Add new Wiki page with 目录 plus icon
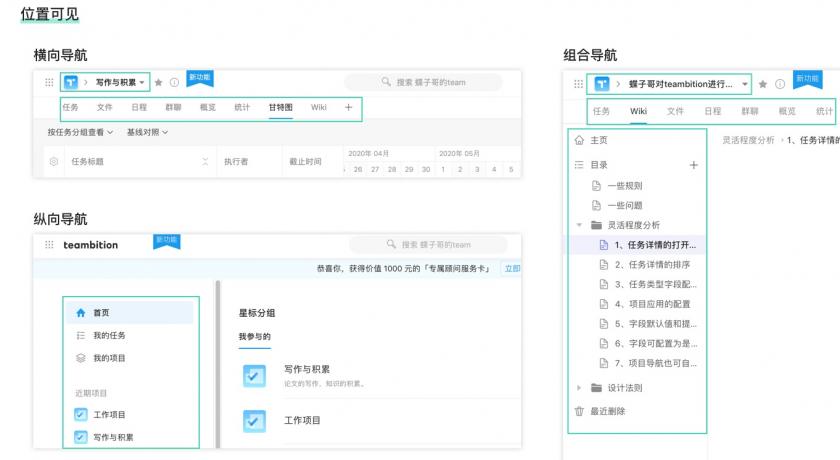Image resolution: width=840 pixels, height=460 pixels. 693,165
